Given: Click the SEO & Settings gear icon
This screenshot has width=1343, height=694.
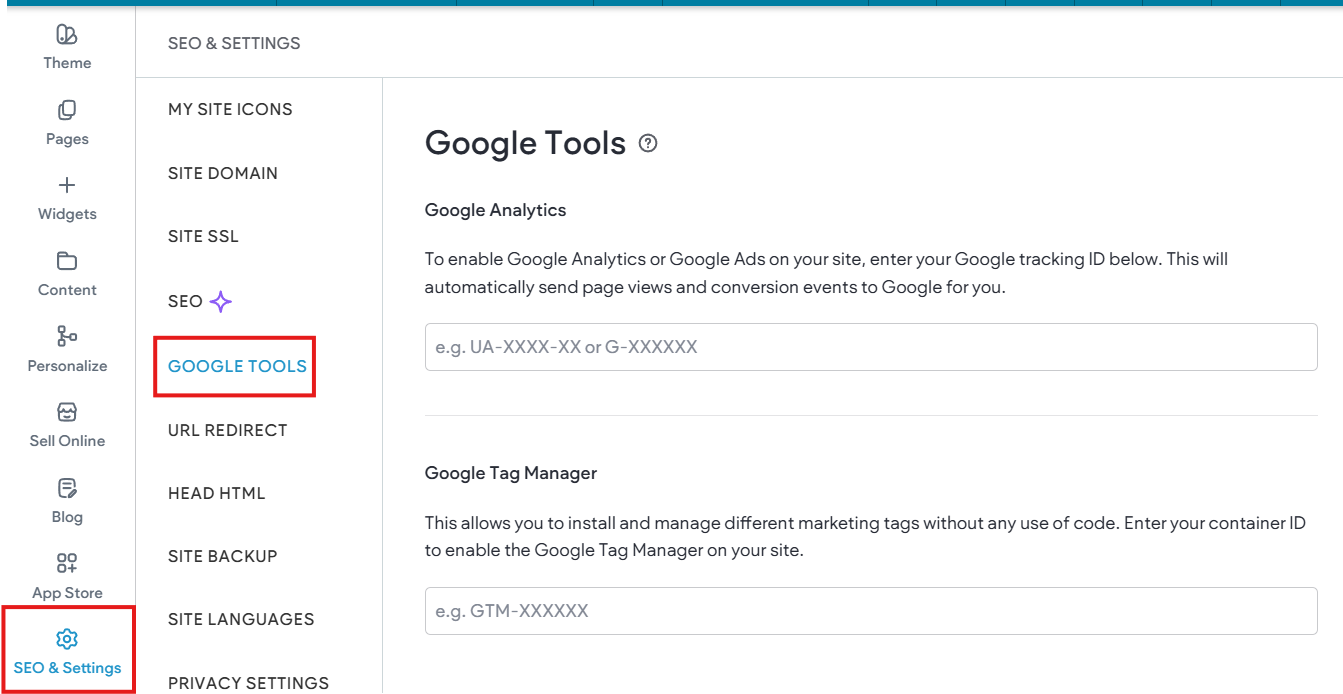Looking at the screenshot, I should [67, 639].
